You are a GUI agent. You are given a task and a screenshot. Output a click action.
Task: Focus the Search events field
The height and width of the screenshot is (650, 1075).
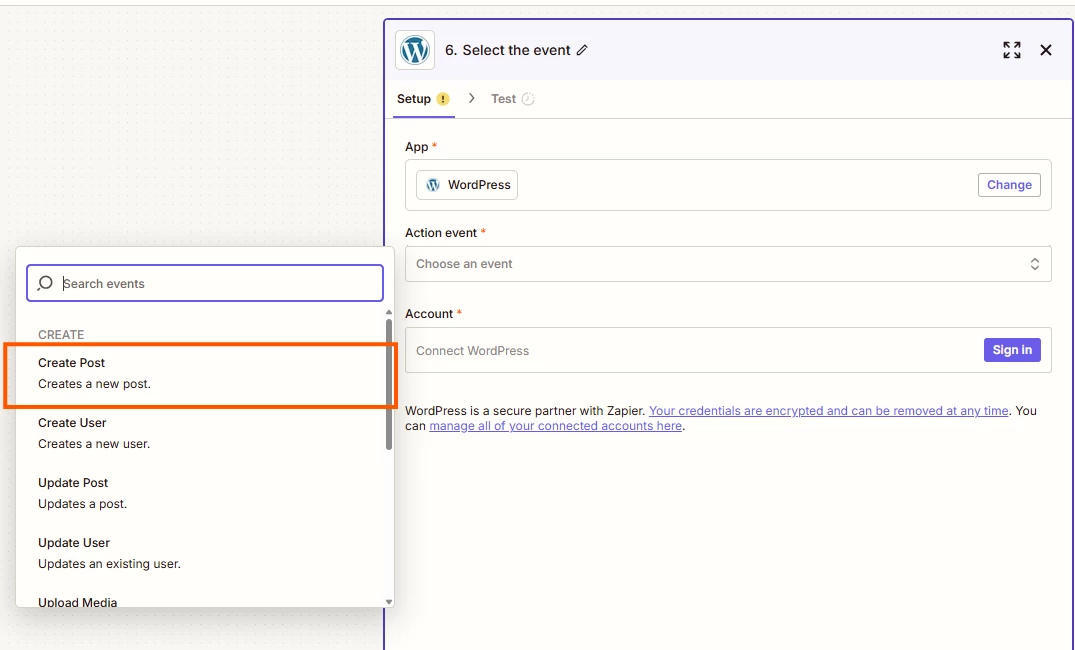tap(205, 283)
